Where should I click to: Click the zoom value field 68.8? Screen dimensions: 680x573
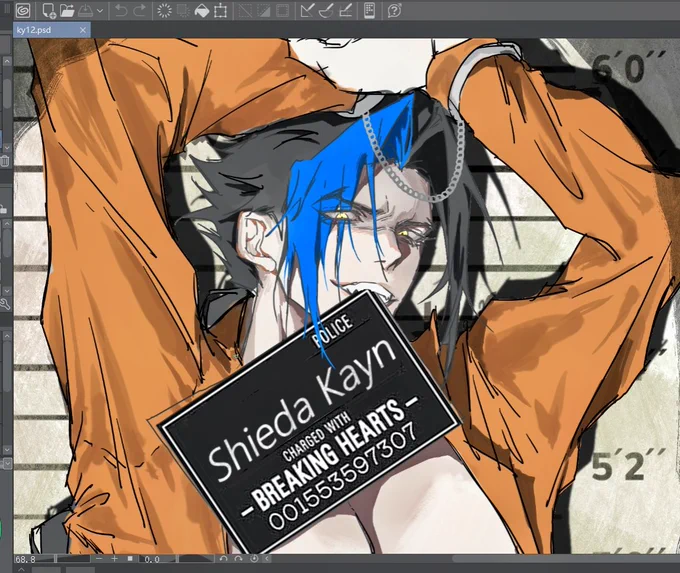tap(26, 559)
